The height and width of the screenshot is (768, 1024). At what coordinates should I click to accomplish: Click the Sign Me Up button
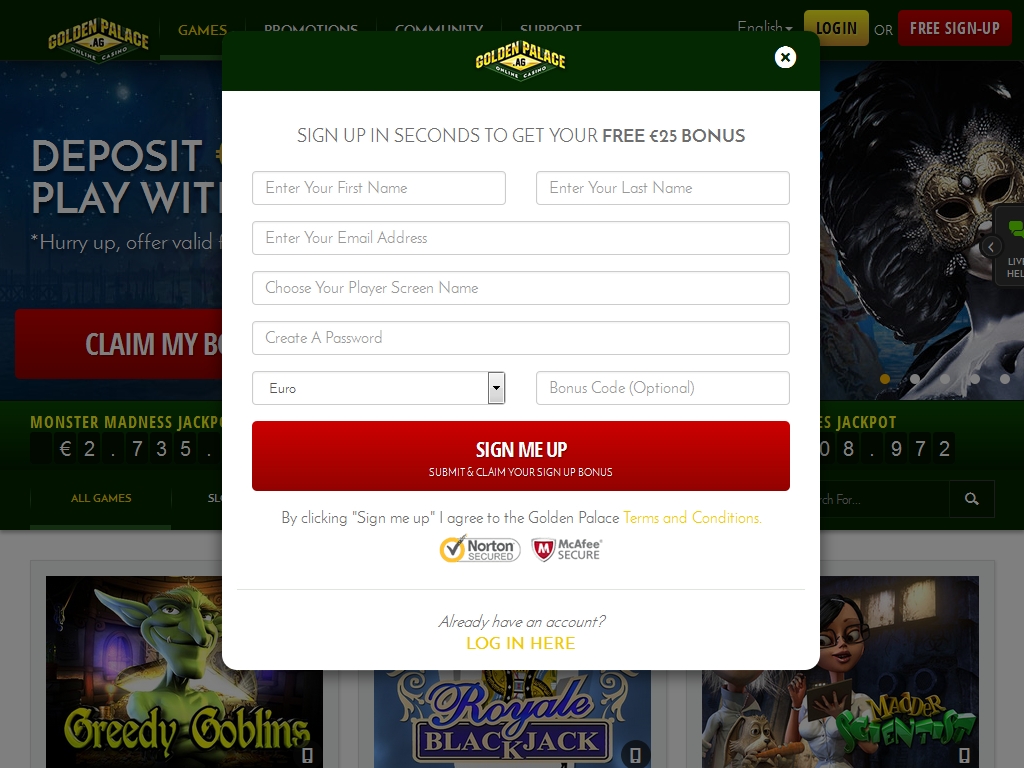click(520, 456)
